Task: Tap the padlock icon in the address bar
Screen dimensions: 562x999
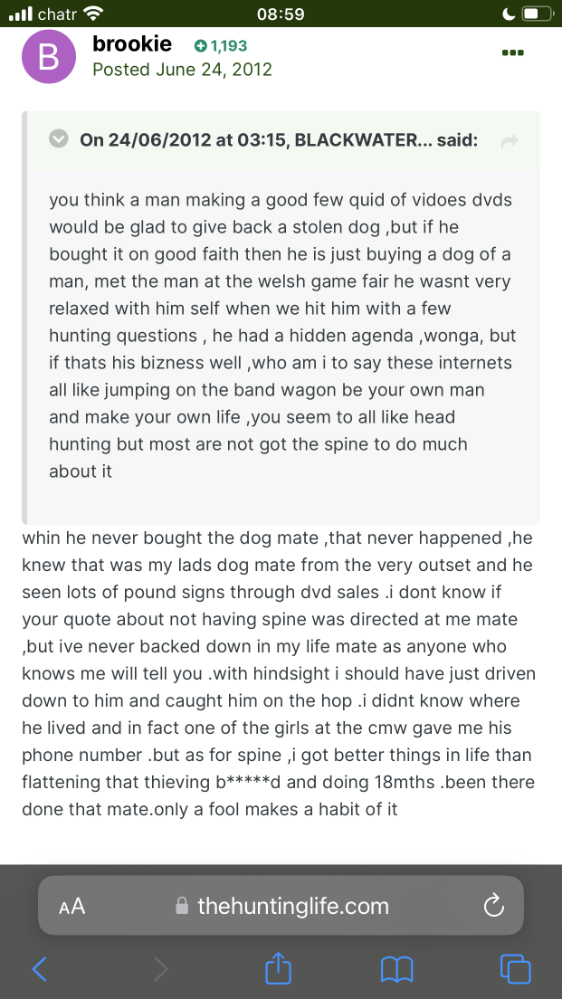Action: pos(182,905)
